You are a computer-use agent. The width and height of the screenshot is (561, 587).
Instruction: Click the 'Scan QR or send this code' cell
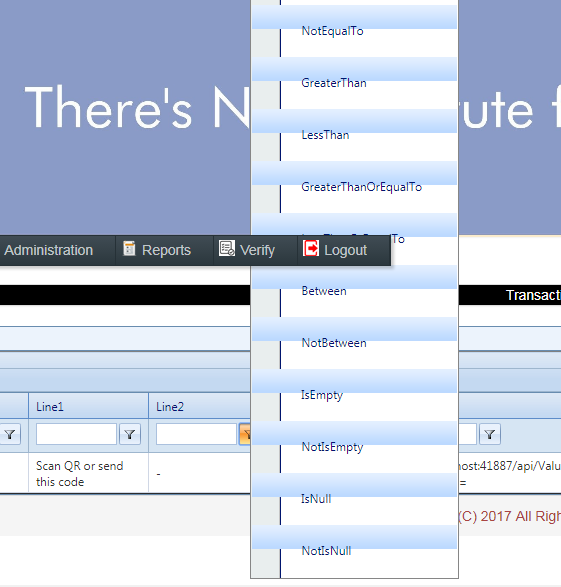click(88, 474)
